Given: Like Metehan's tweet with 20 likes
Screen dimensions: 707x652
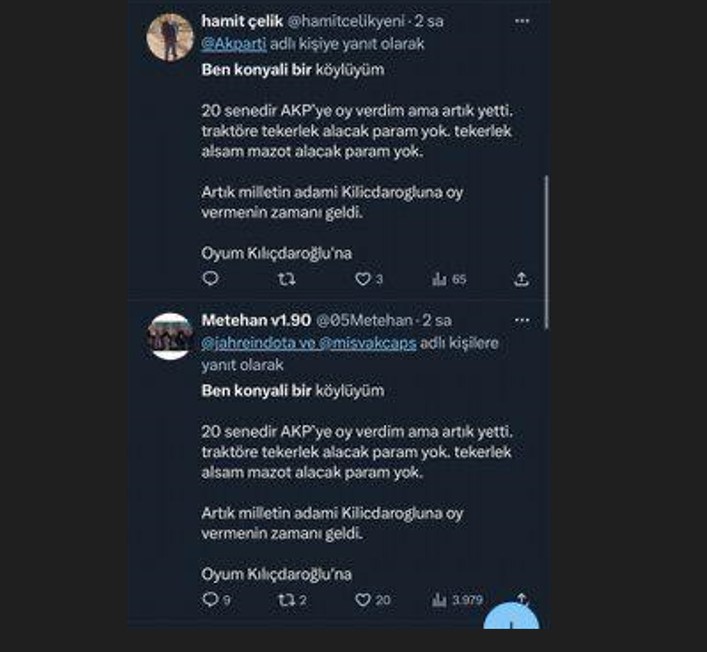Looking at the screenshot, I should (363, 600).
